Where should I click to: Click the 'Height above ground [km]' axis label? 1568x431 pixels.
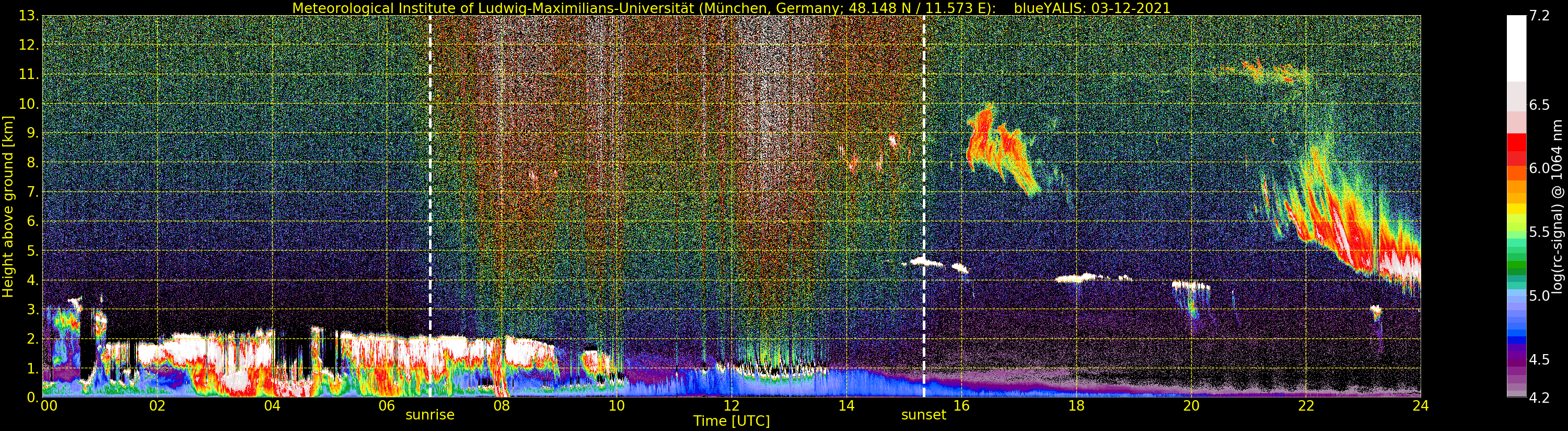(8, 207)
